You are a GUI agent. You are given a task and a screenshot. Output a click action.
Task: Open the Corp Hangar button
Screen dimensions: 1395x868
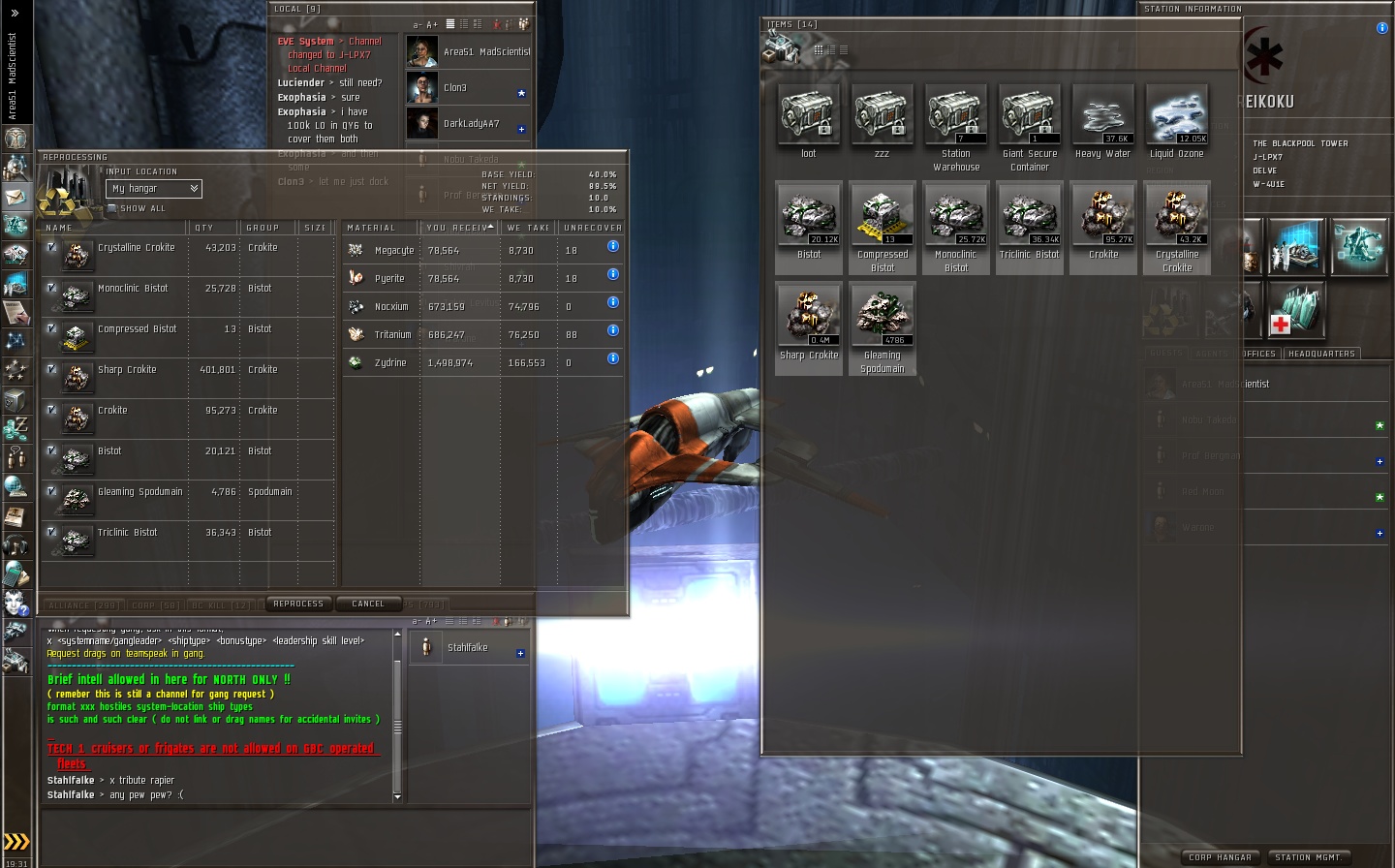point(1221,857)
